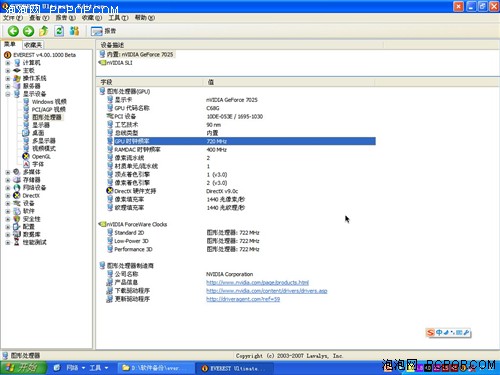This screenshot has height=375, width=500.
Task: Select 显示器 tree item
Action: (x=41, y=125)
